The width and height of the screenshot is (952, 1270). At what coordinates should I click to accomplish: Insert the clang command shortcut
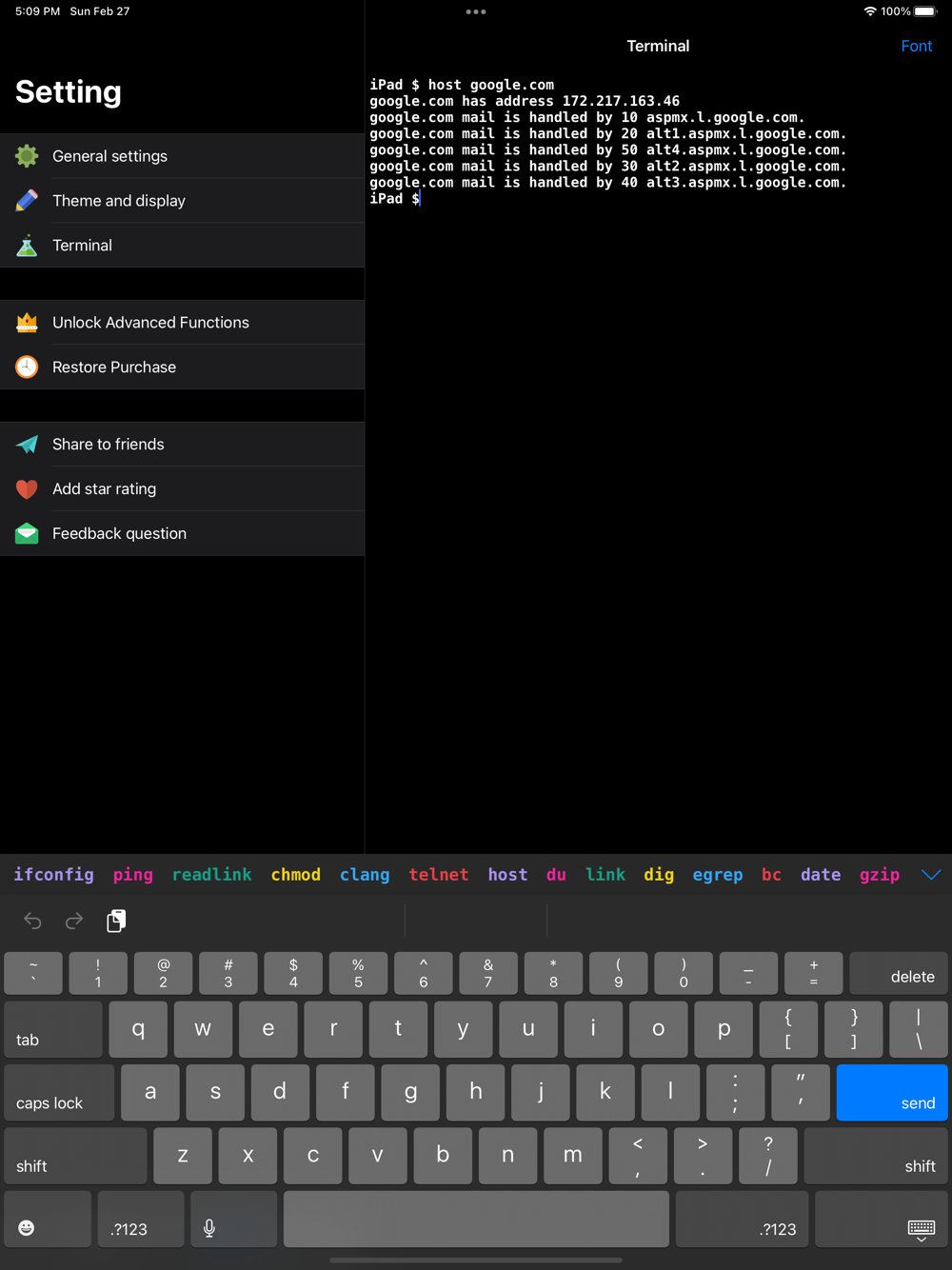(x=365, y=874)
